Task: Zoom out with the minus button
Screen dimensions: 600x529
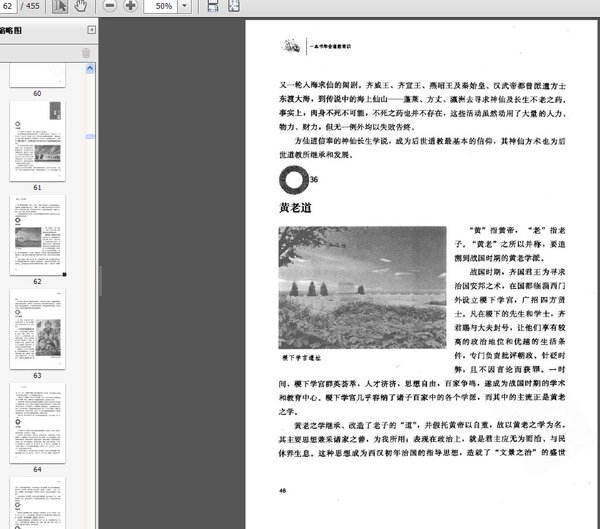Action: pos(109,6)
